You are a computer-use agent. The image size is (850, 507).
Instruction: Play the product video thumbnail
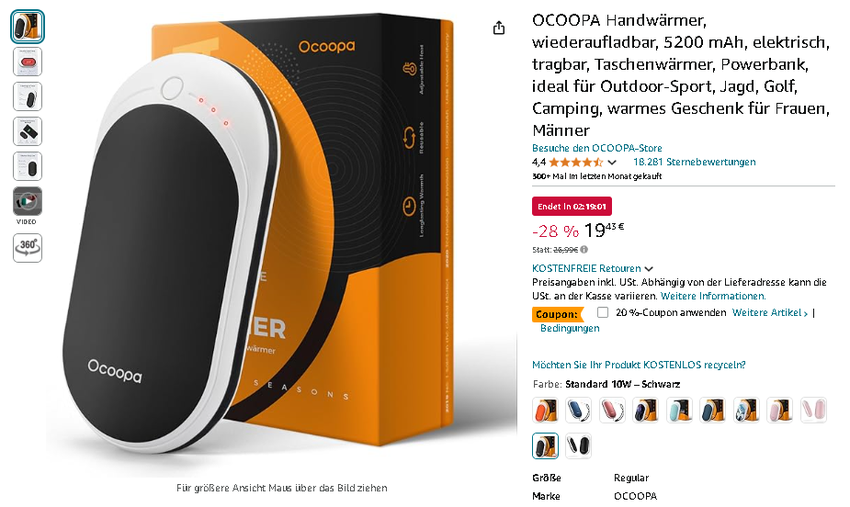pyautogui.click(x=28, y=202)
